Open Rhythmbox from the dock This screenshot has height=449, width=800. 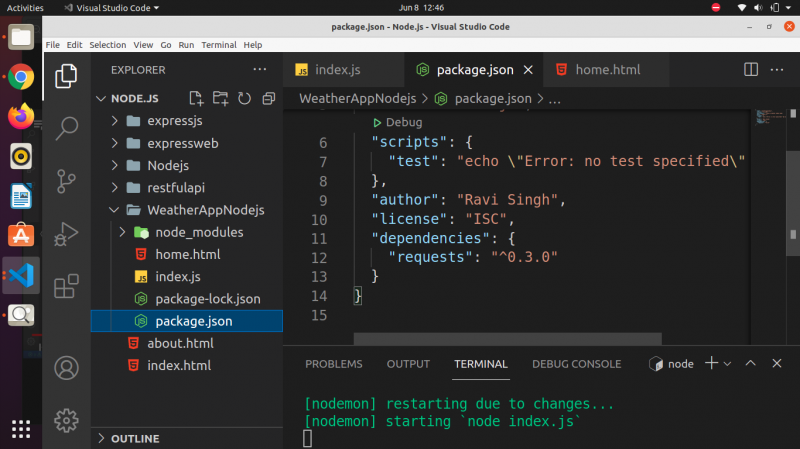pos(21,156)
